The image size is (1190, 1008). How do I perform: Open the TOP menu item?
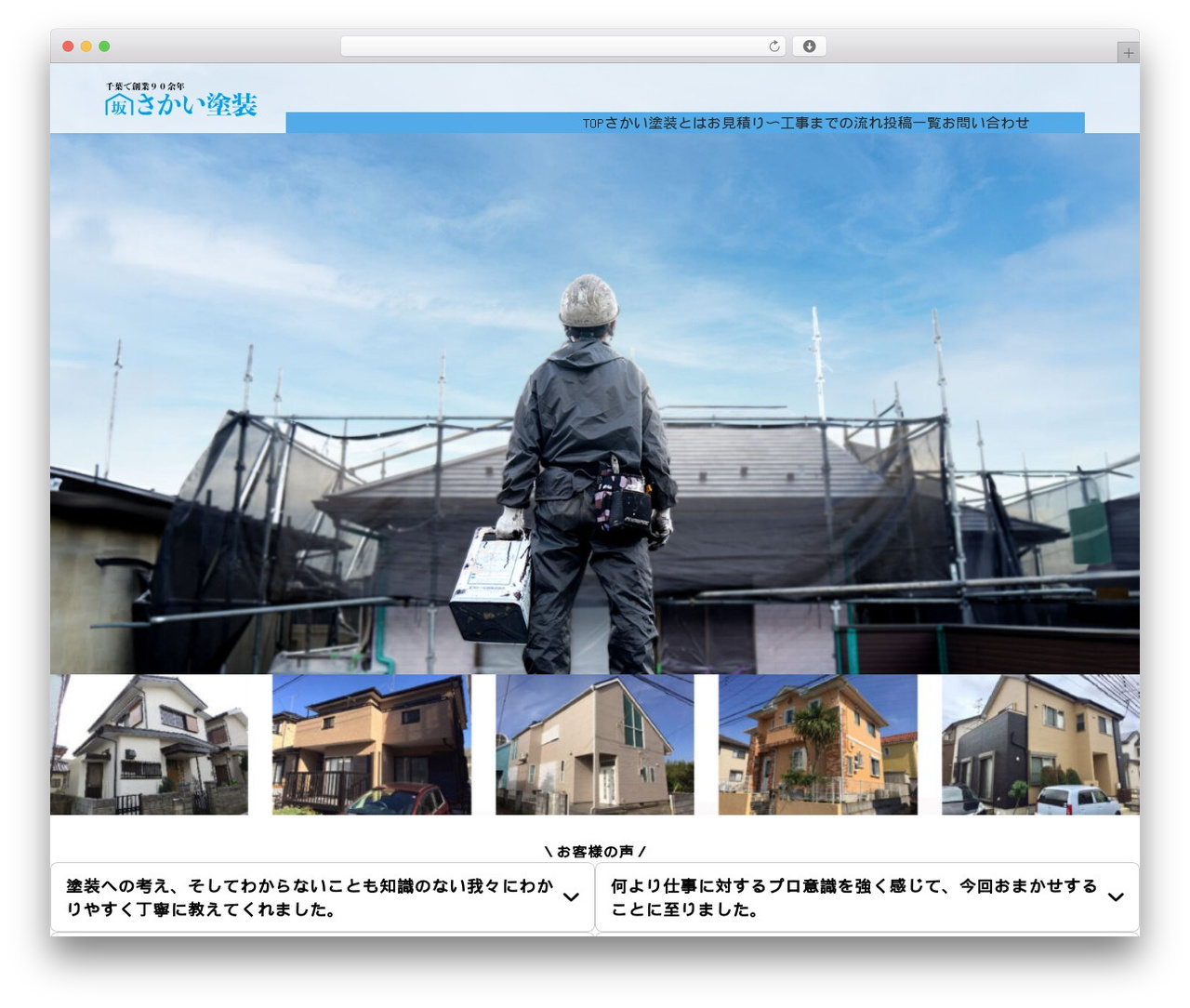(x=593, y=123)
